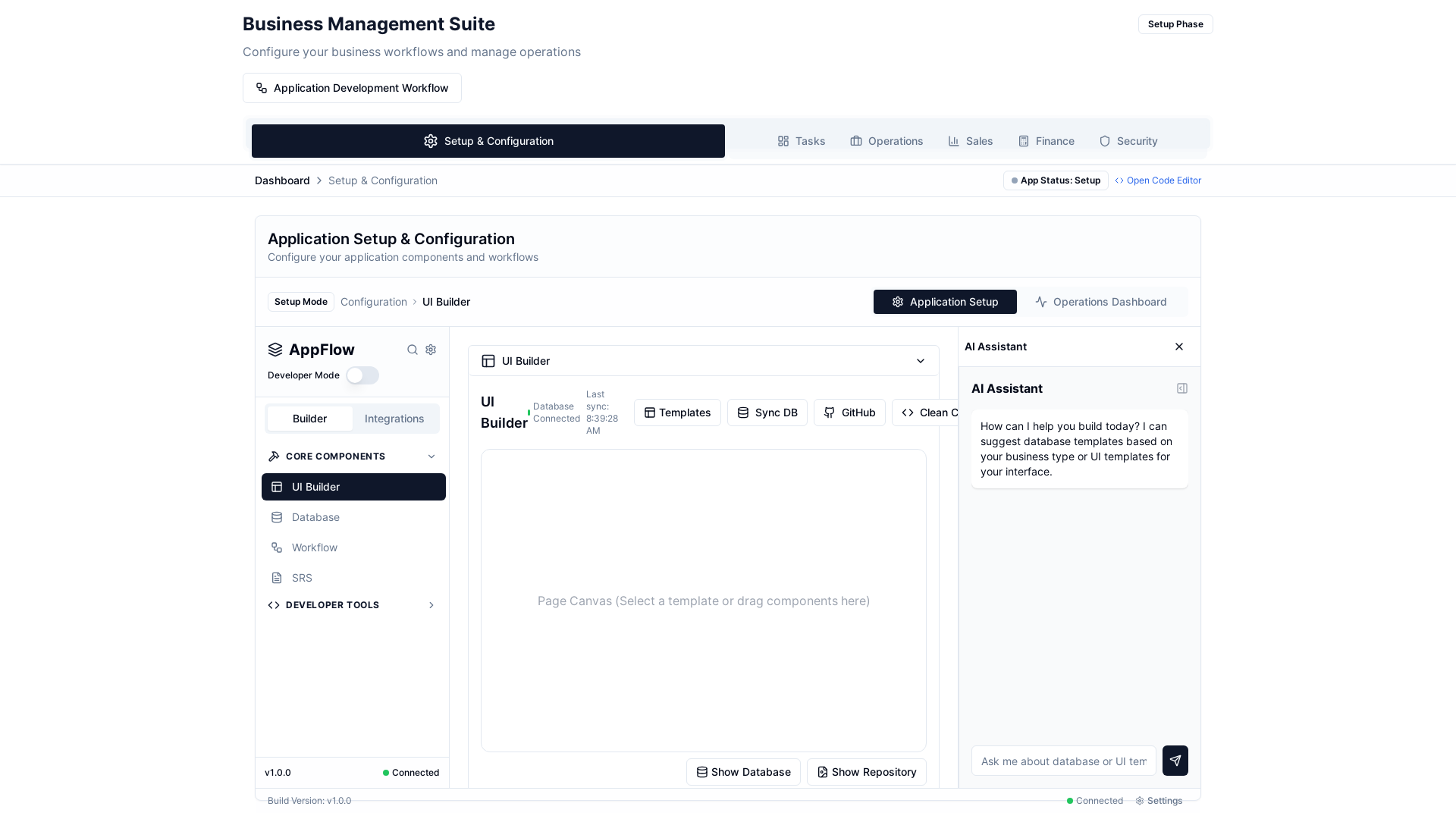Click the wrench icon beside Core Components
Screen dimensions: 1456x819
coord(274,457)
